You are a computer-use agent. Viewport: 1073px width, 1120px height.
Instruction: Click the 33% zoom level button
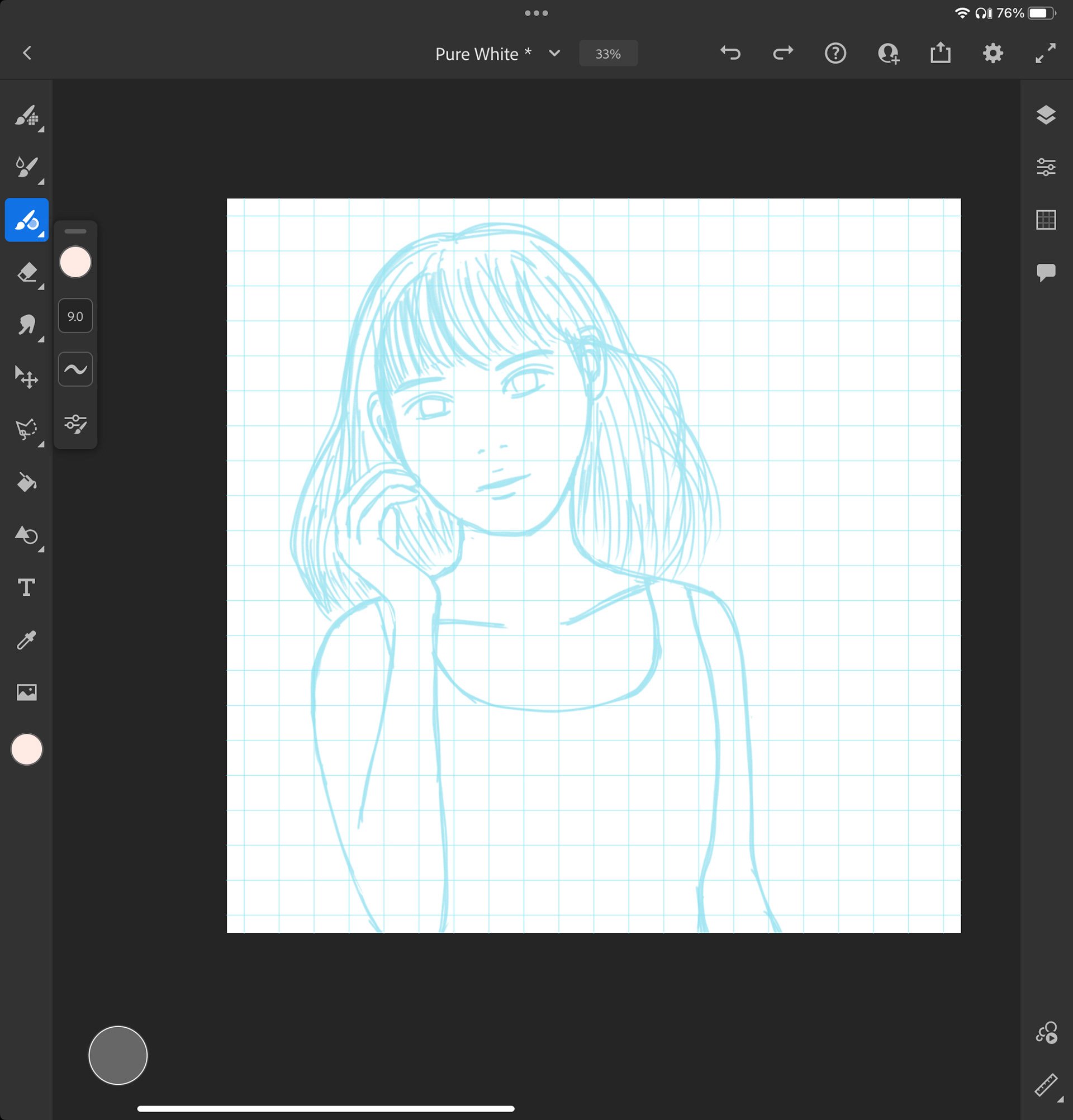(607, 54)
